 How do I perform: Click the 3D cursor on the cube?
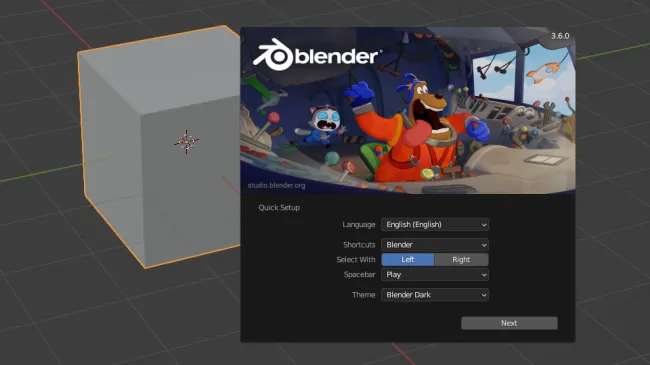point(186,142)
